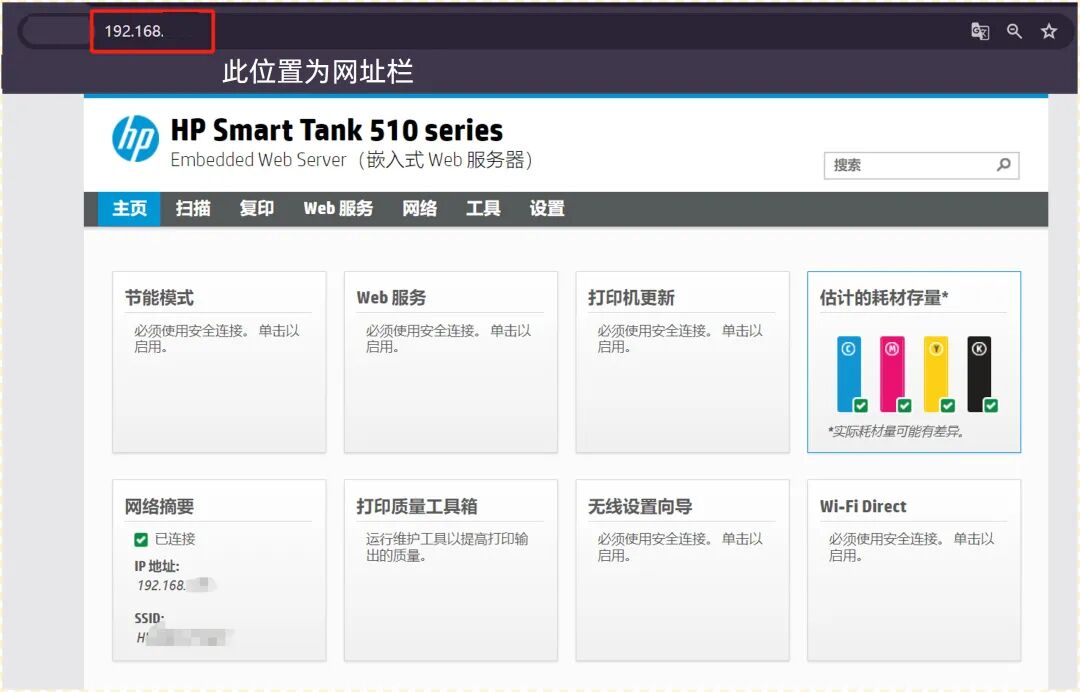Open the 复印 tab
1080x692 pixels.
point(256,209)
